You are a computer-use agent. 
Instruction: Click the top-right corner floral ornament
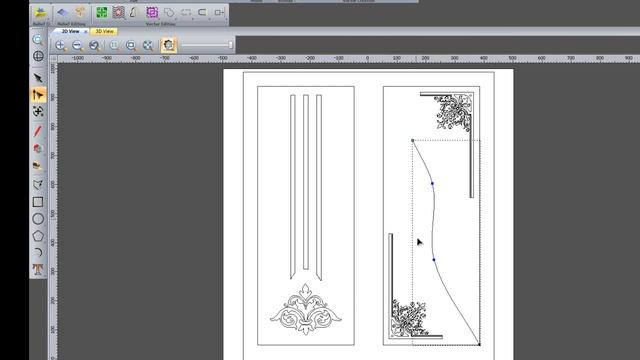pyautogui.click(x=453, y=112)
